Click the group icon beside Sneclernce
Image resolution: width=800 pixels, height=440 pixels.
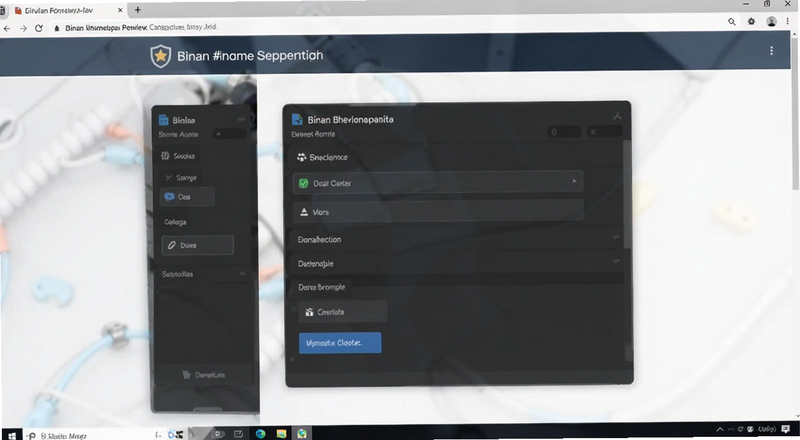point(302,157)
